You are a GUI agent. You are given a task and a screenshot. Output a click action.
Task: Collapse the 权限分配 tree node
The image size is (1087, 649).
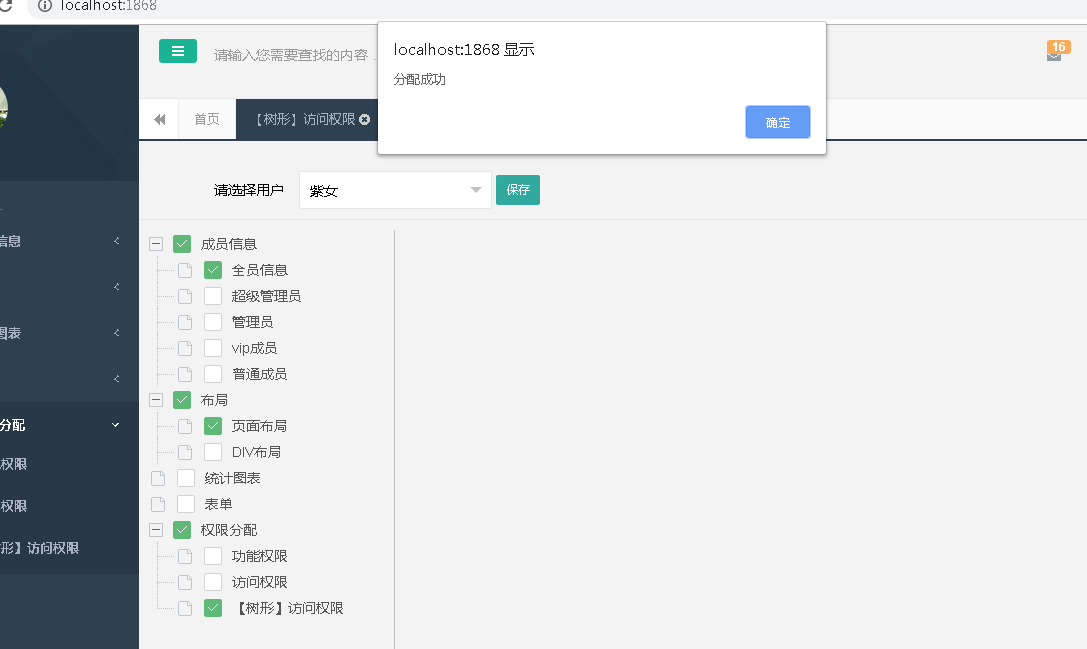(x=156, y=530)
